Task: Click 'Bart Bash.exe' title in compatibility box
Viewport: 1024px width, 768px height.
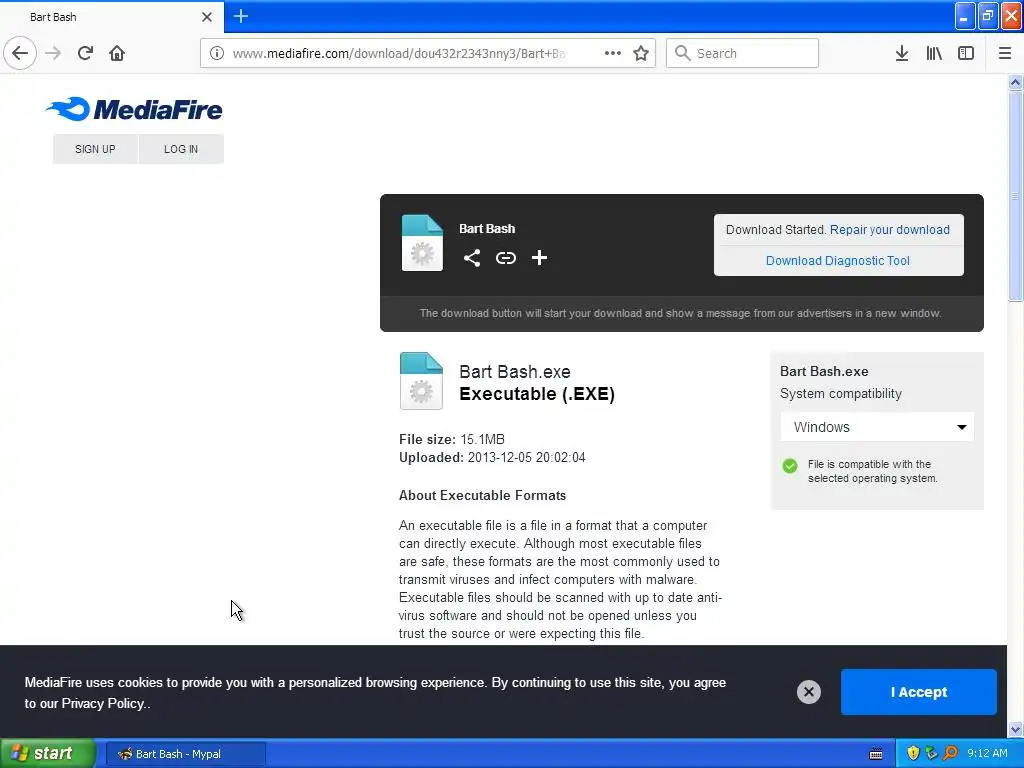Action: point(824,372)
